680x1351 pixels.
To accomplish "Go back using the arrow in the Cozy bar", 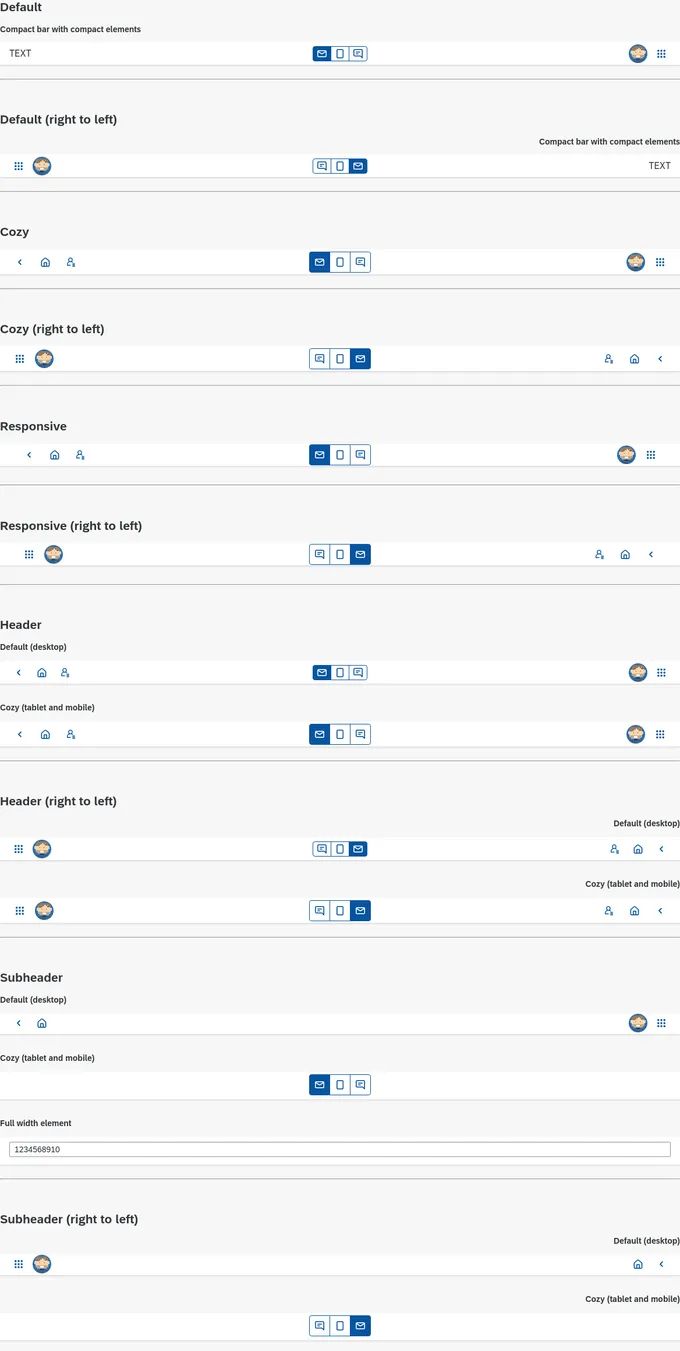I will (x=20, y=262).
